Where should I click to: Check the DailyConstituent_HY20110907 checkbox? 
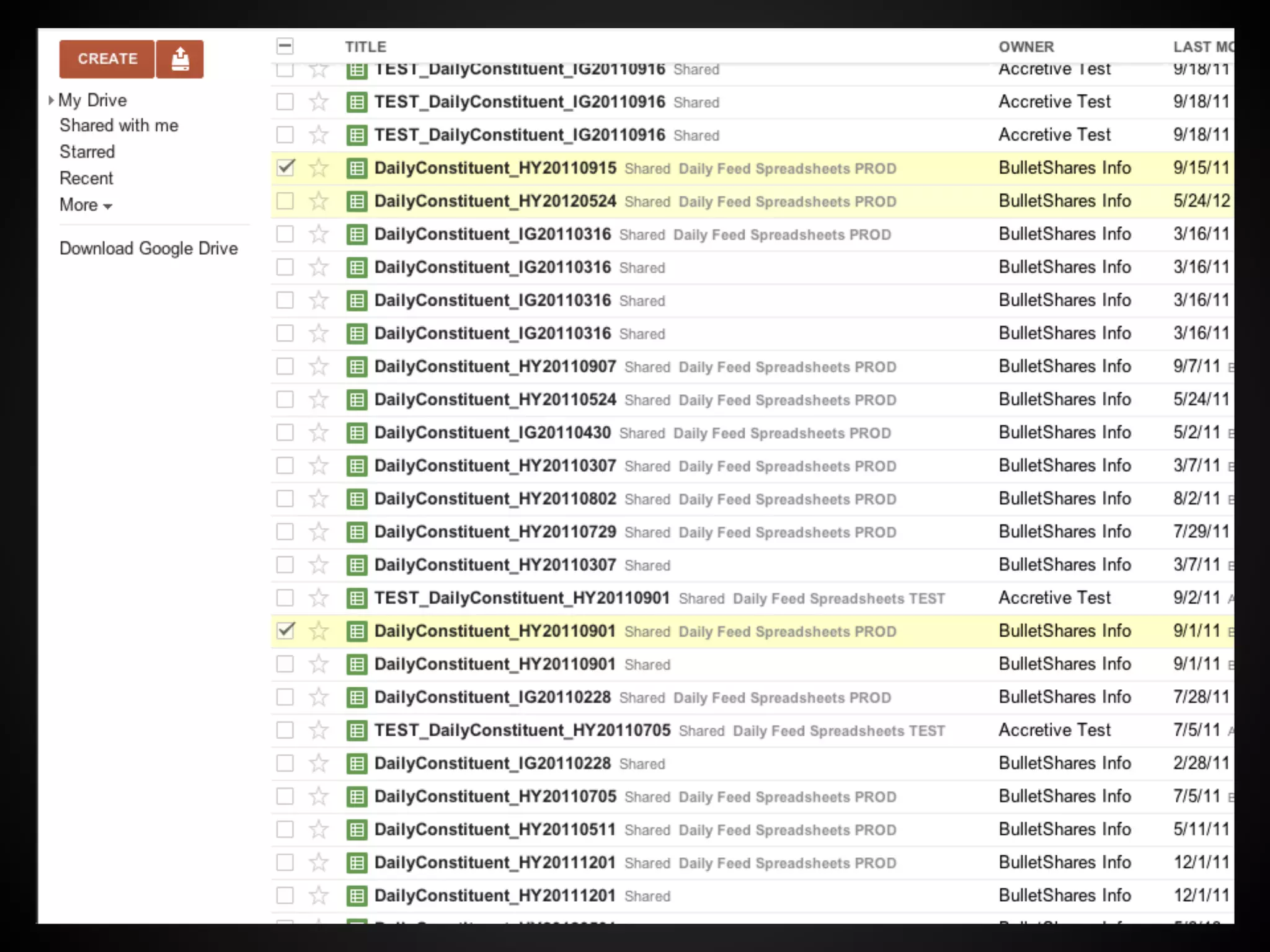tap(285, 366)
